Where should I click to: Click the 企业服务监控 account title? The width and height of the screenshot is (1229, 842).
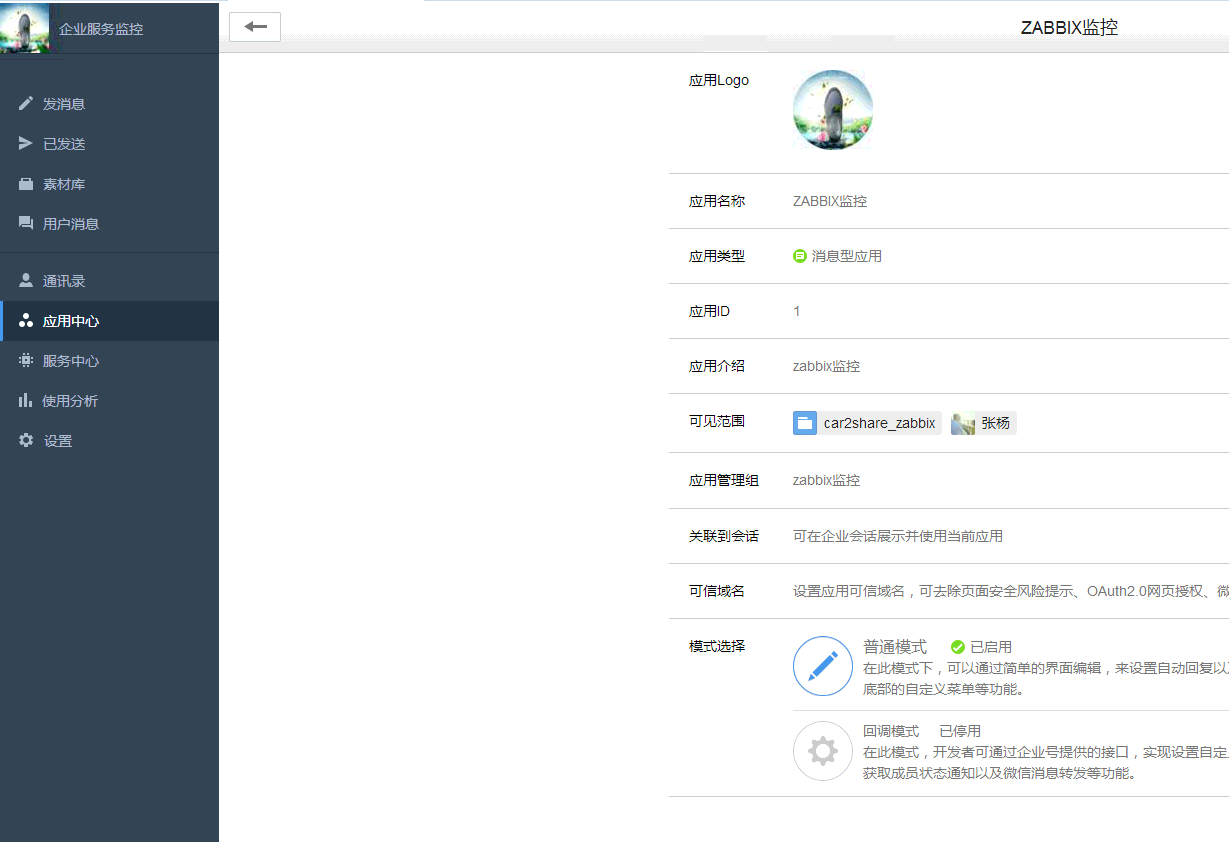tap(101, 29)
